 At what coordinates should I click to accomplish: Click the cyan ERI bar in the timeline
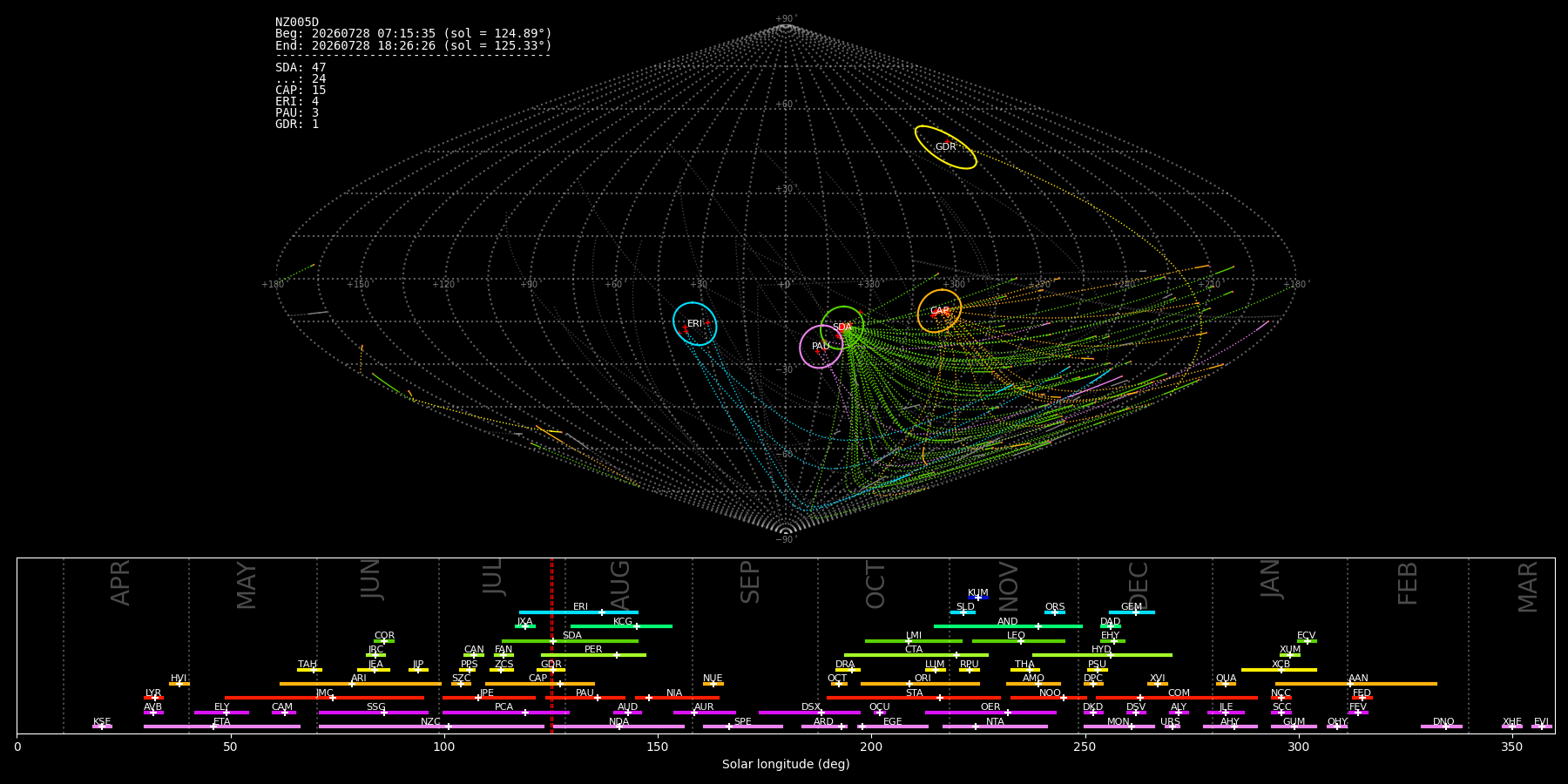[x=578, y=612]
